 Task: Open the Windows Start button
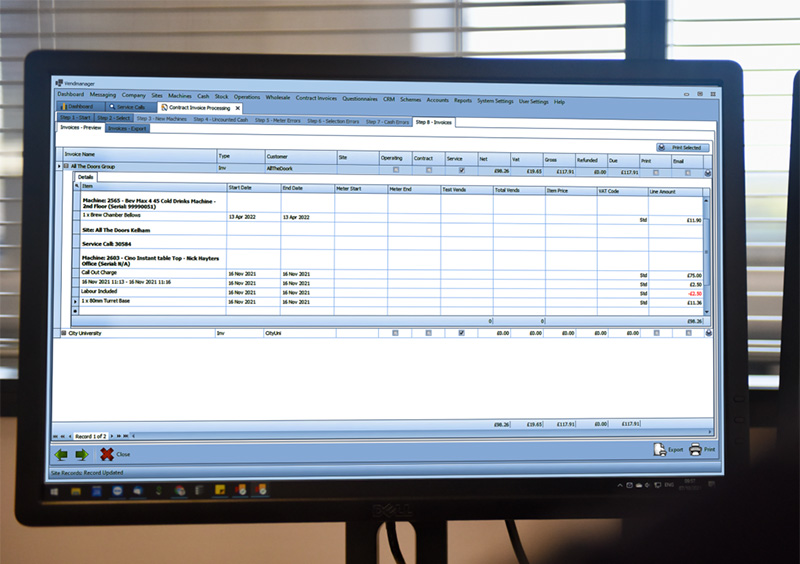point(57,490)
